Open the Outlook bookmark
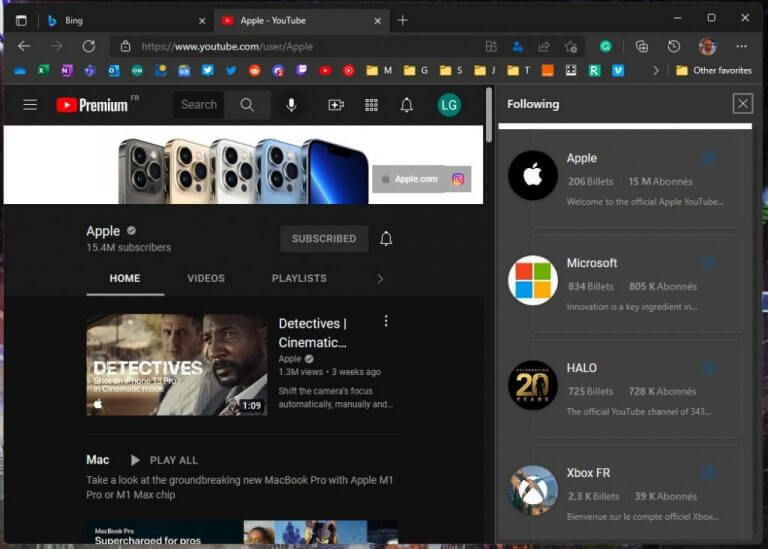Screen dimensions: 768x549 (x=114, y=71)
